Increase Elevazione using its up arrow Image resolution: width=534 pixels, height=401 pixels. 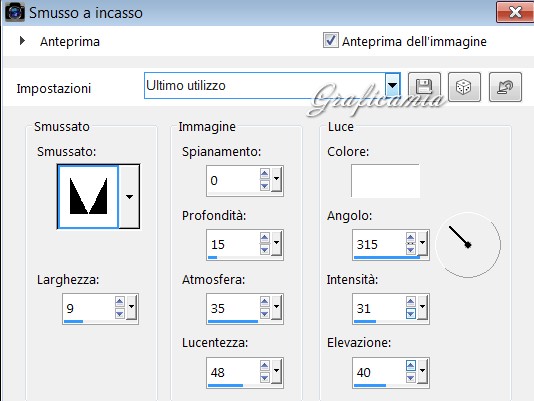pyautogui.click(x=411, y=366)
